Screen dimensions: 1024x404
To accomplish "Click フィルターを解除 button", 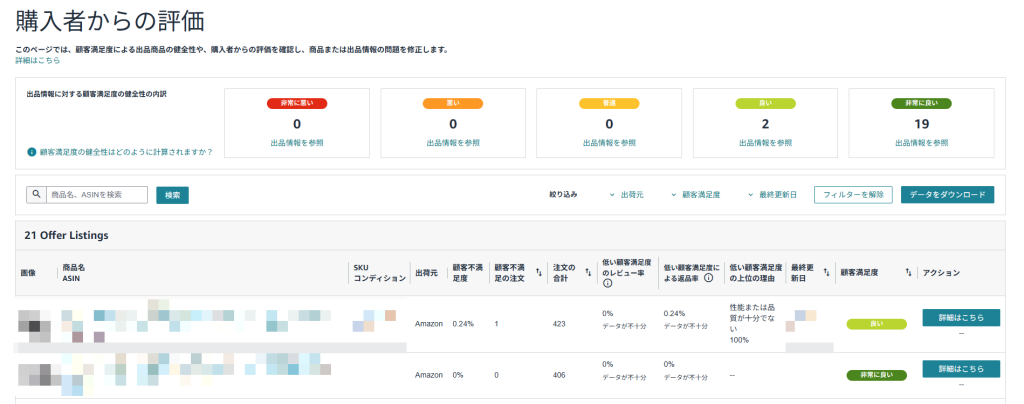I will tap(853, 194).
